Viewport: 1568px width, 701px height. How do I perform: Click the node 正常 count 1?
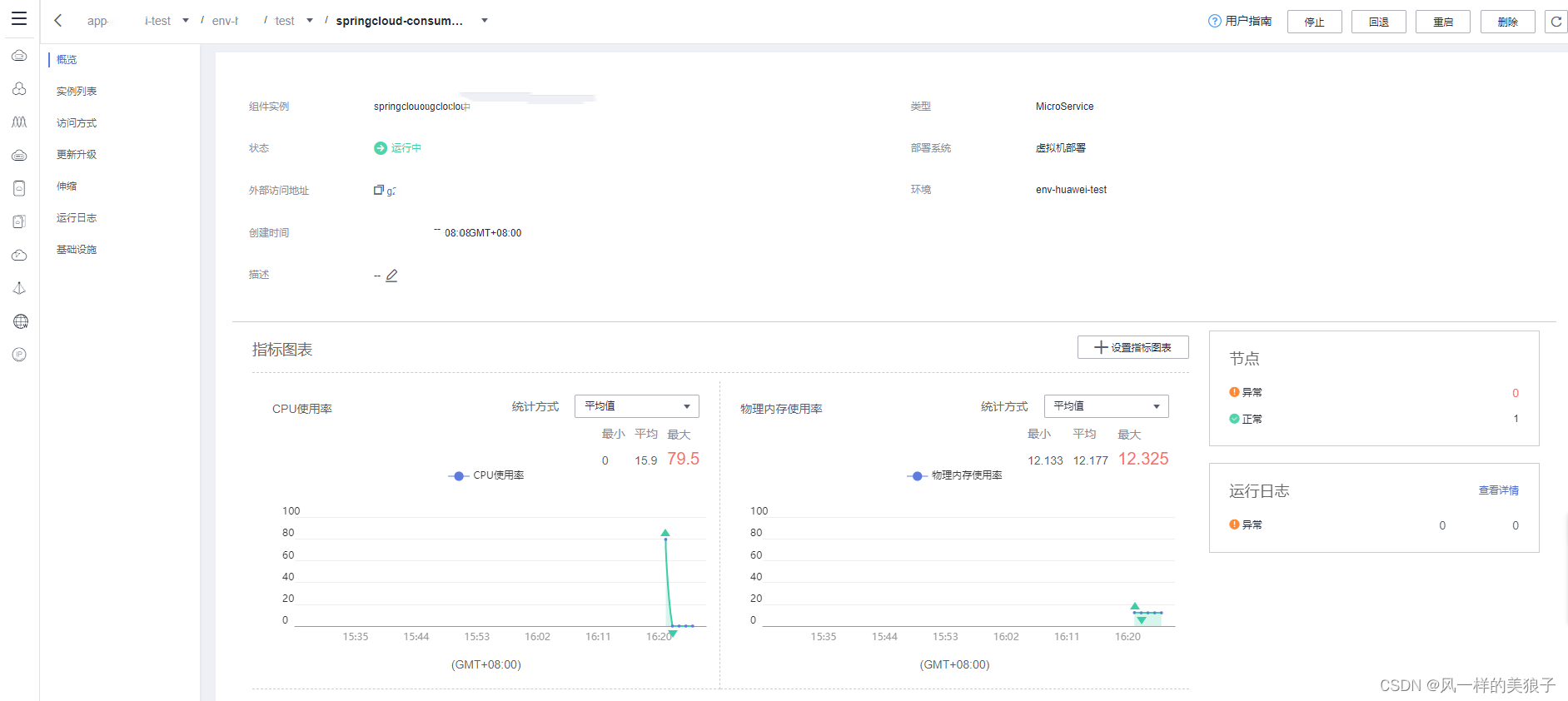tap(1516, 419)
